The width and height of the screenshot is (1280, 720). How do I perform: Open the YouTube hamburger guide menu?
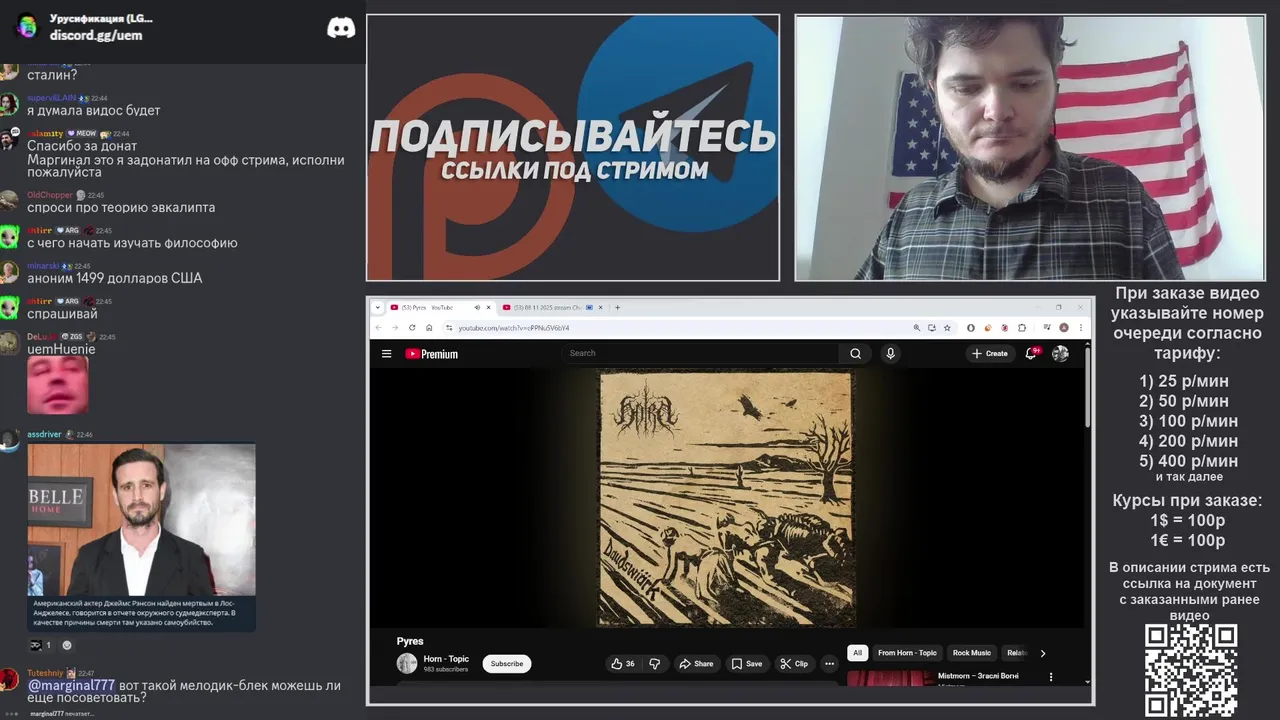click(386, 353)
